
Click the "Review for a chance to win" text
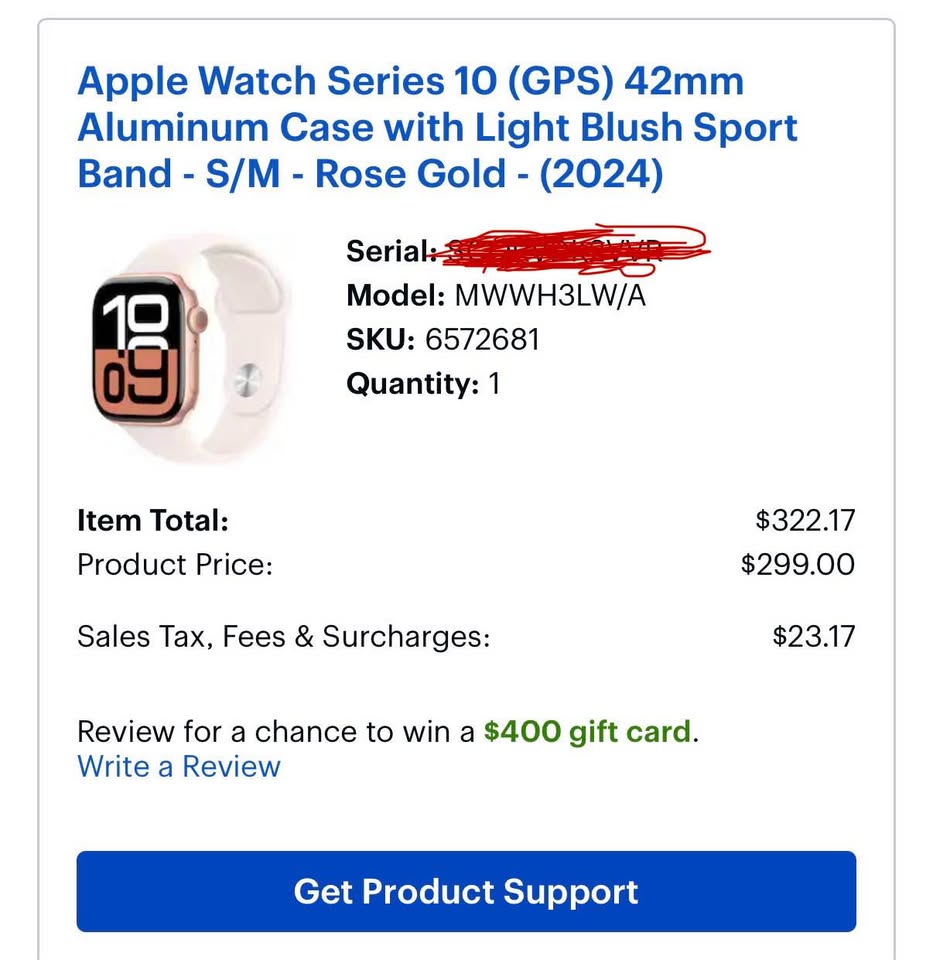(276, 732)
